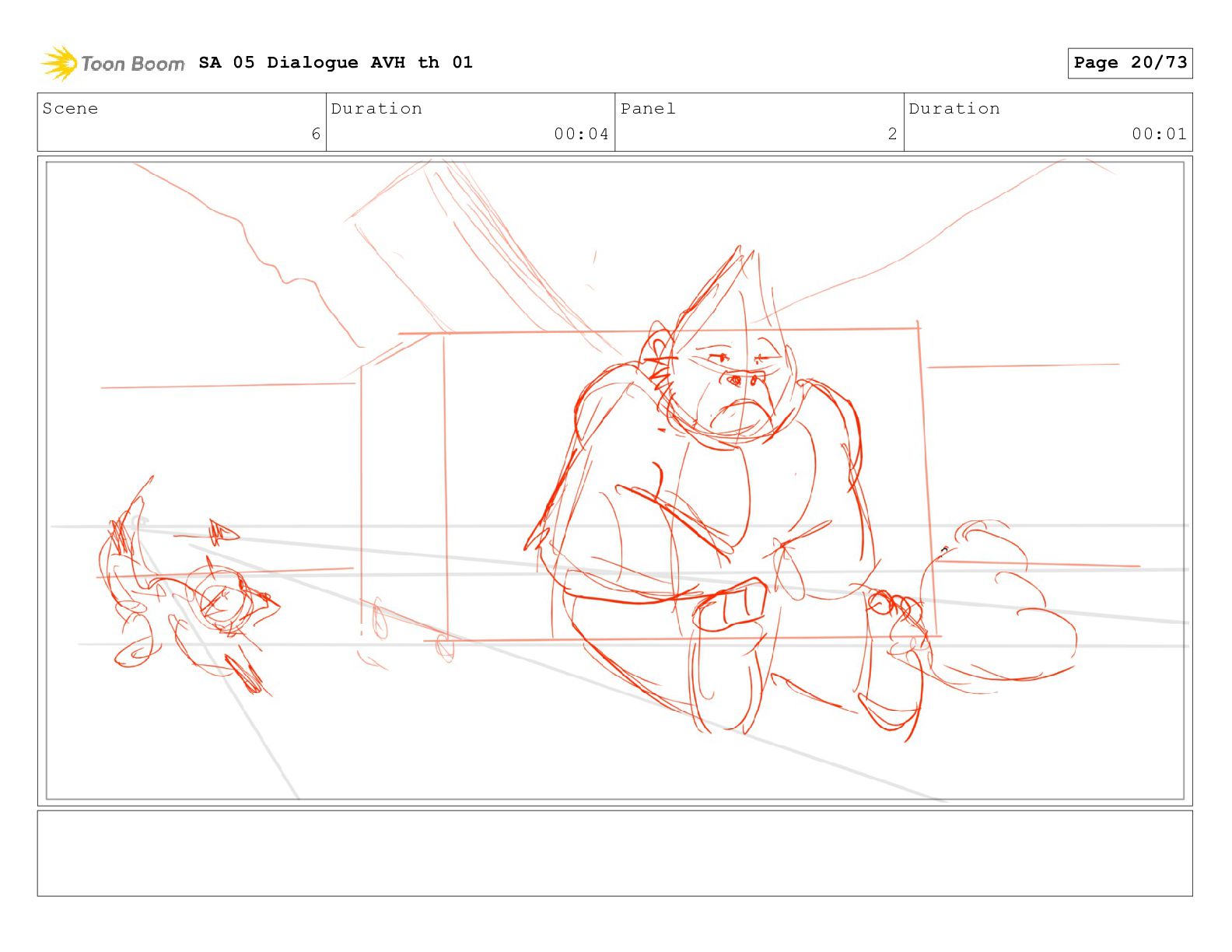Screen dimensions: 1232x952
Task: Click the panel duration value 00:01
Action: pos(1159,134)
